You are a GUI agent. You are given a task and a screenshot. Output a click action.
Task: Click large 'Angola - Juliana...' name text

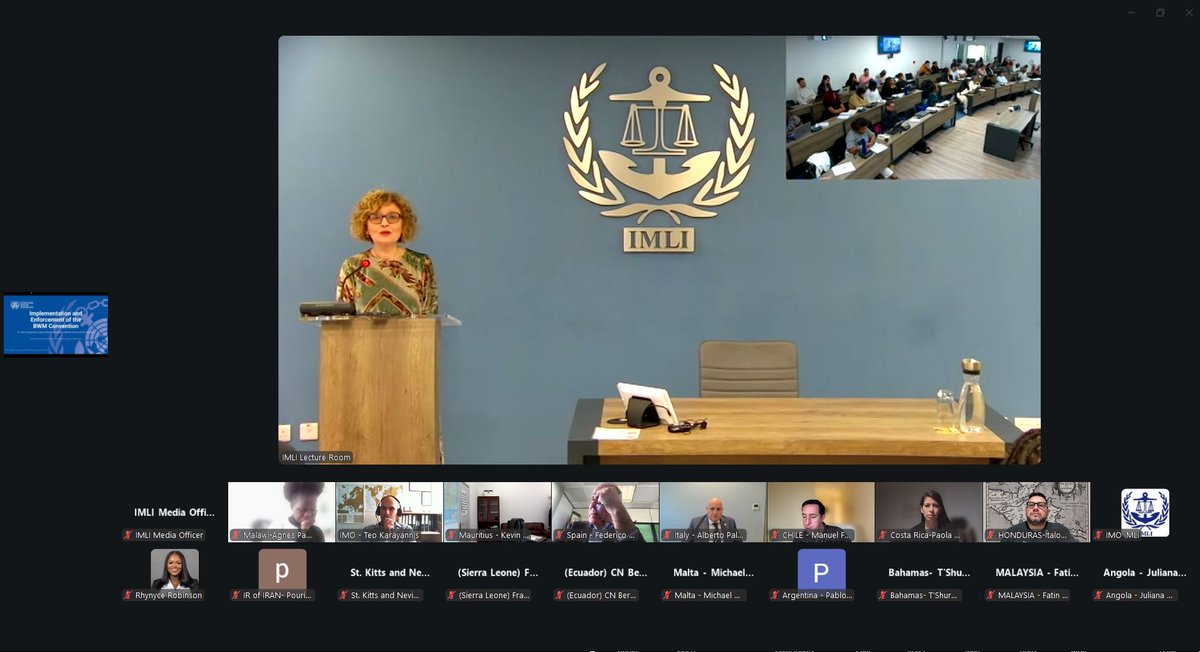[1145, 573]
